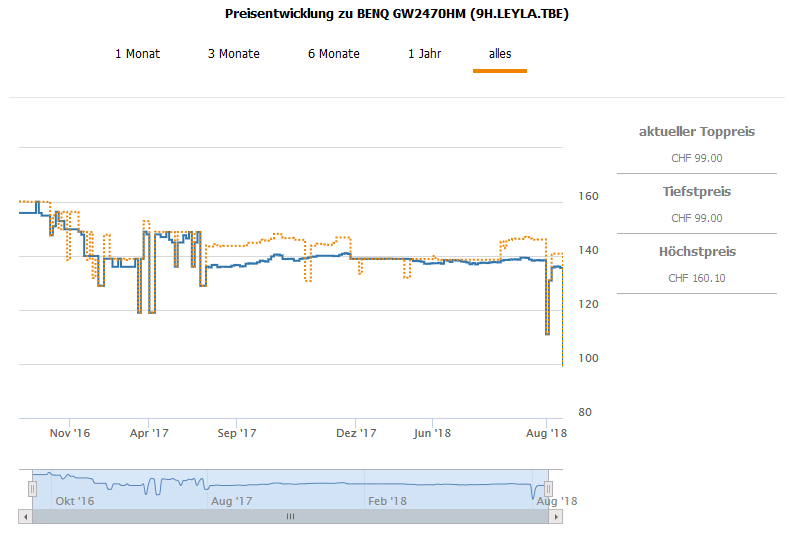Viewport: 789px width, 535px height.
Task: Click the Dez '17 x-axis label
Action: pyautogui.click(x=356, y=433)
